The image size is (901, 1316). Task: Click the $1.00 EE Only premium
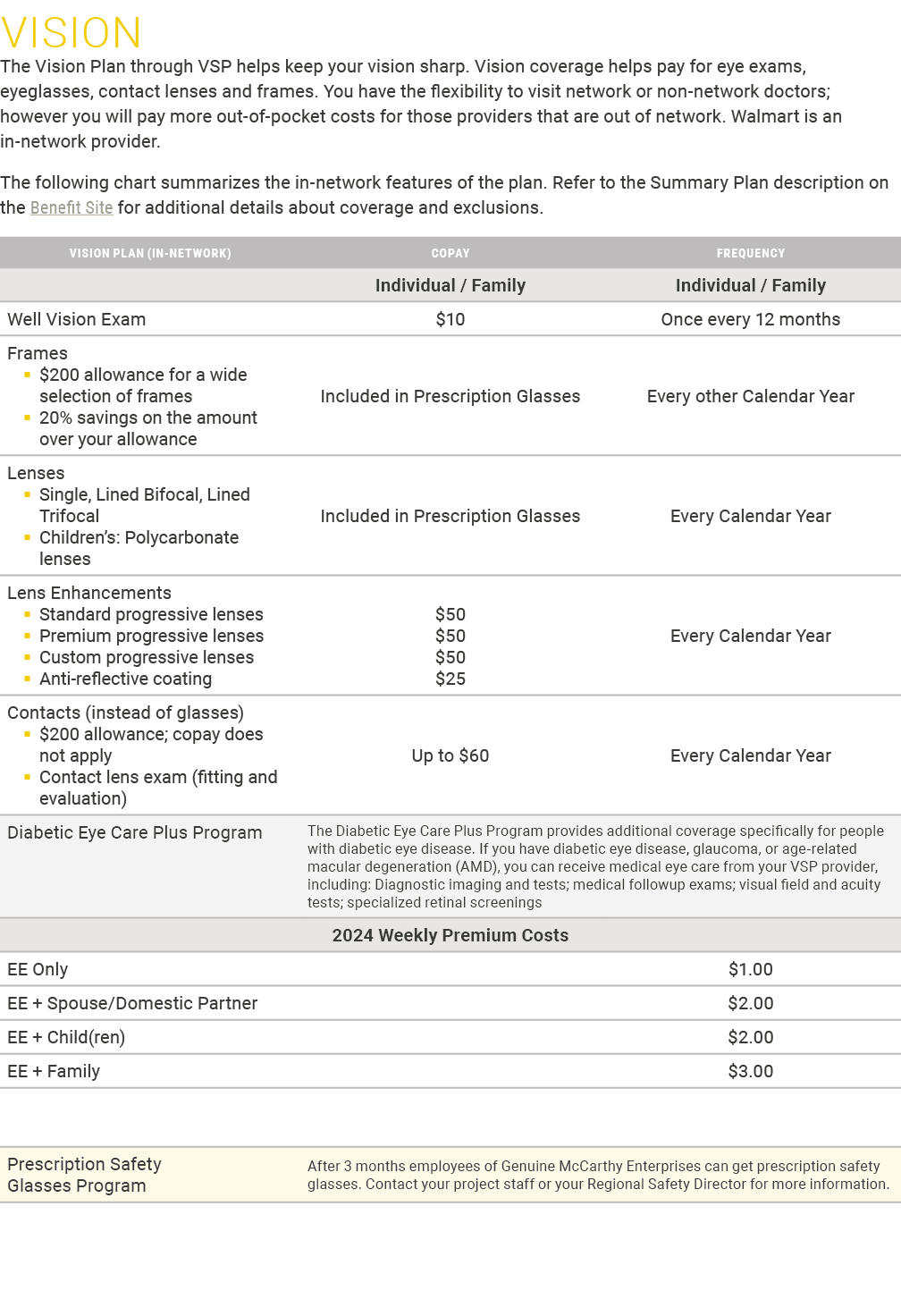751,969
